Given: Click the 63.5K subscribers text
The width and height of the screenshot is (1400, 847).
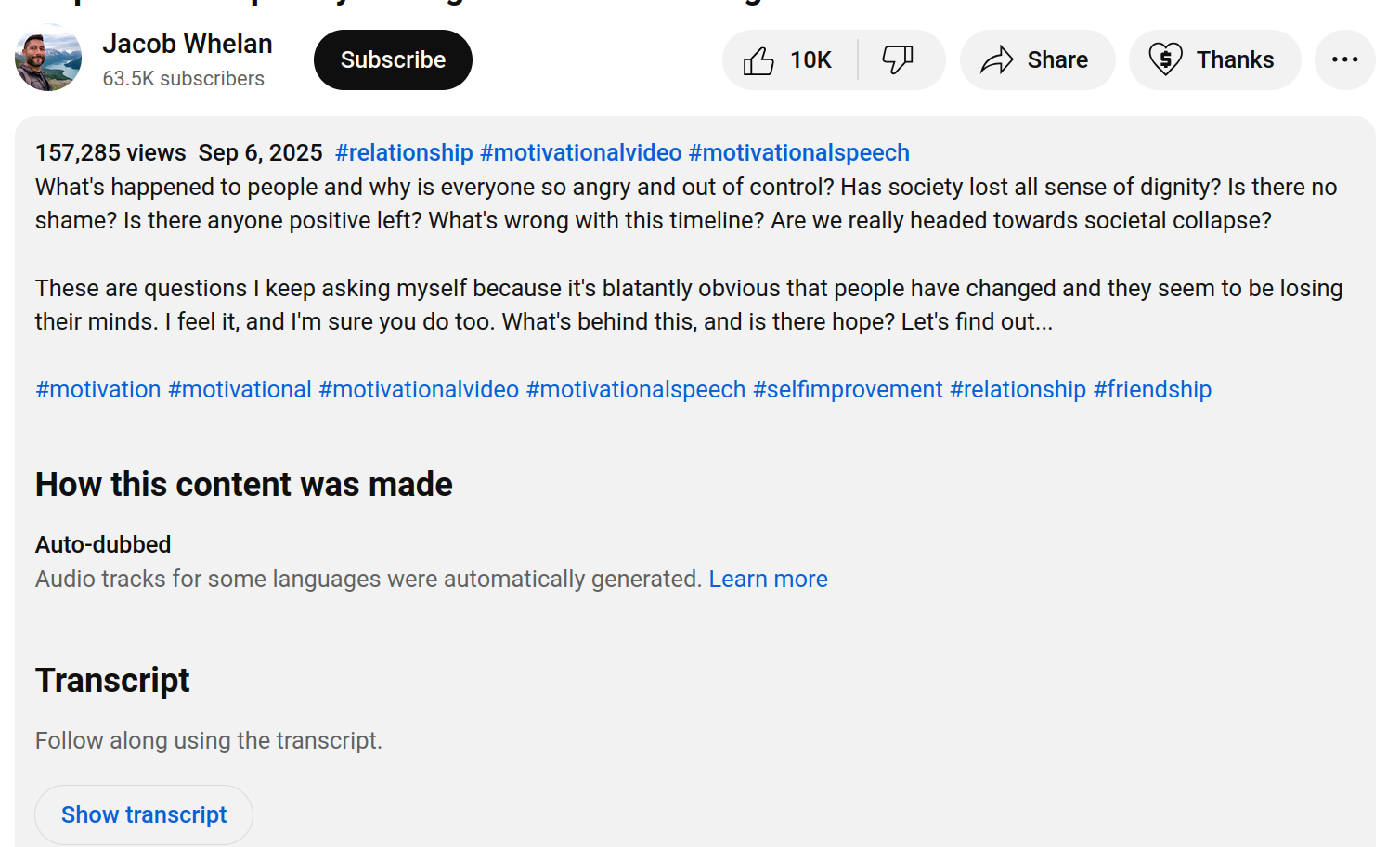Looking at the screenshot, I should coord(184,79).
